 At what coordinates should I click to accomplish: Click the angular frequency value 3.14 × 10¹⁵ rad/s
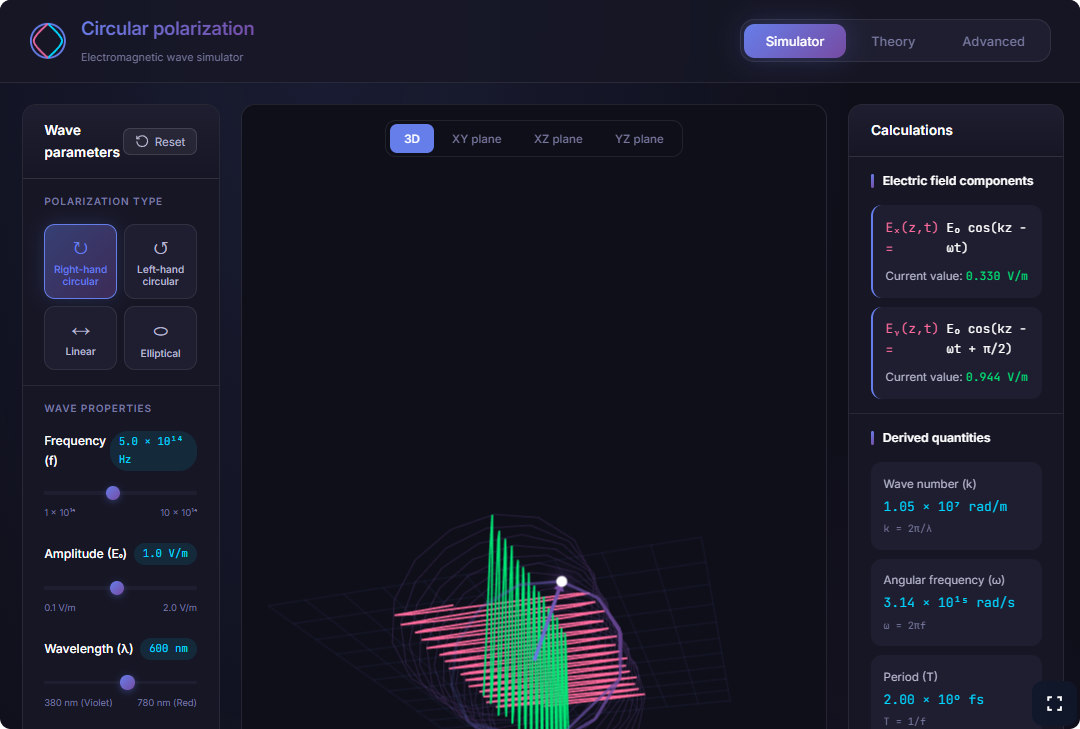pos(949,602)
